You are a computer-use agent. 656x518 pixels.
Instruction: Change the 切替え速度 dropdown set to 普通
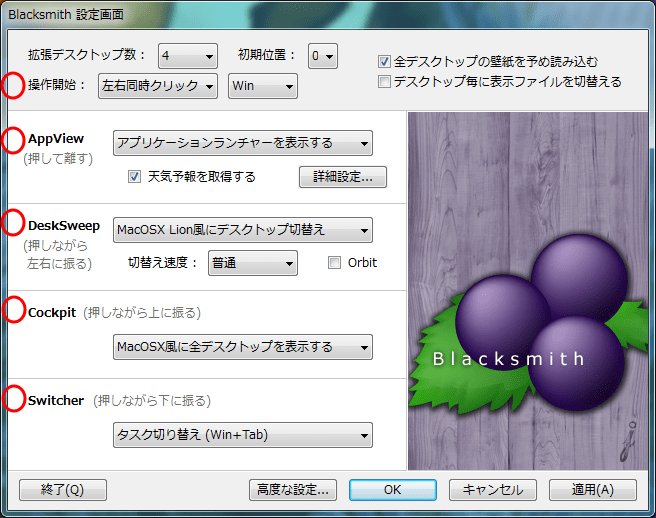tap(252, 263)
